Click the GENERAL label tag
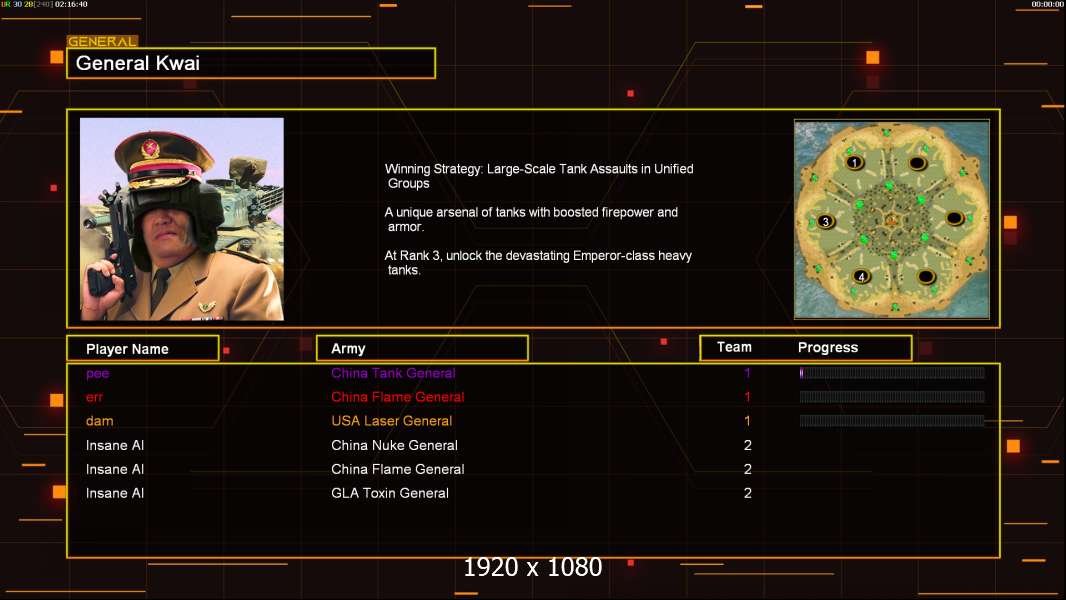This screenshot has width=1066, height=600. pyautogui.click(x=102, y=41)
